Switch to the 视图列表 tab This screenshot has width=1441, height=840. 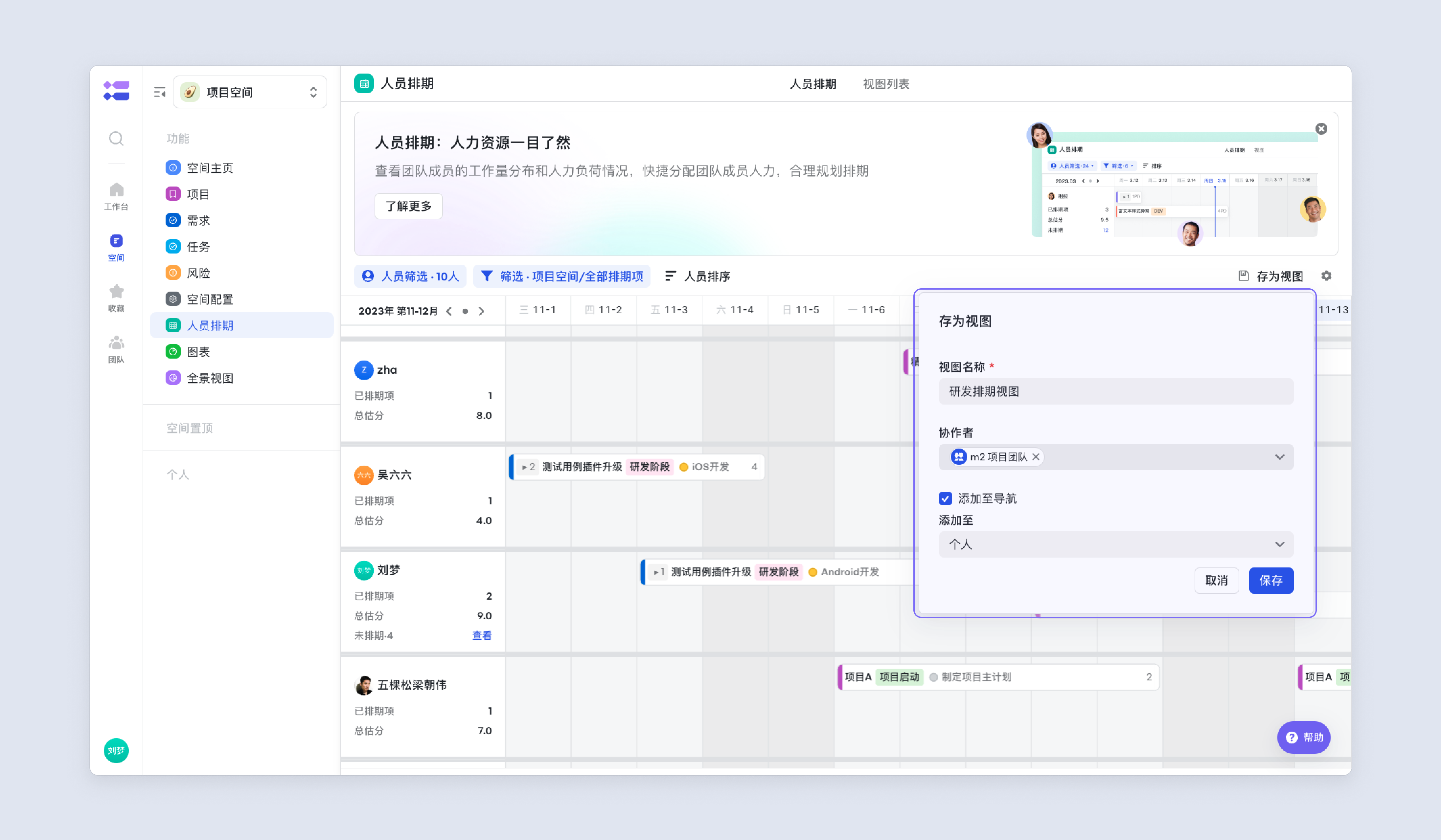coord(886,84)
